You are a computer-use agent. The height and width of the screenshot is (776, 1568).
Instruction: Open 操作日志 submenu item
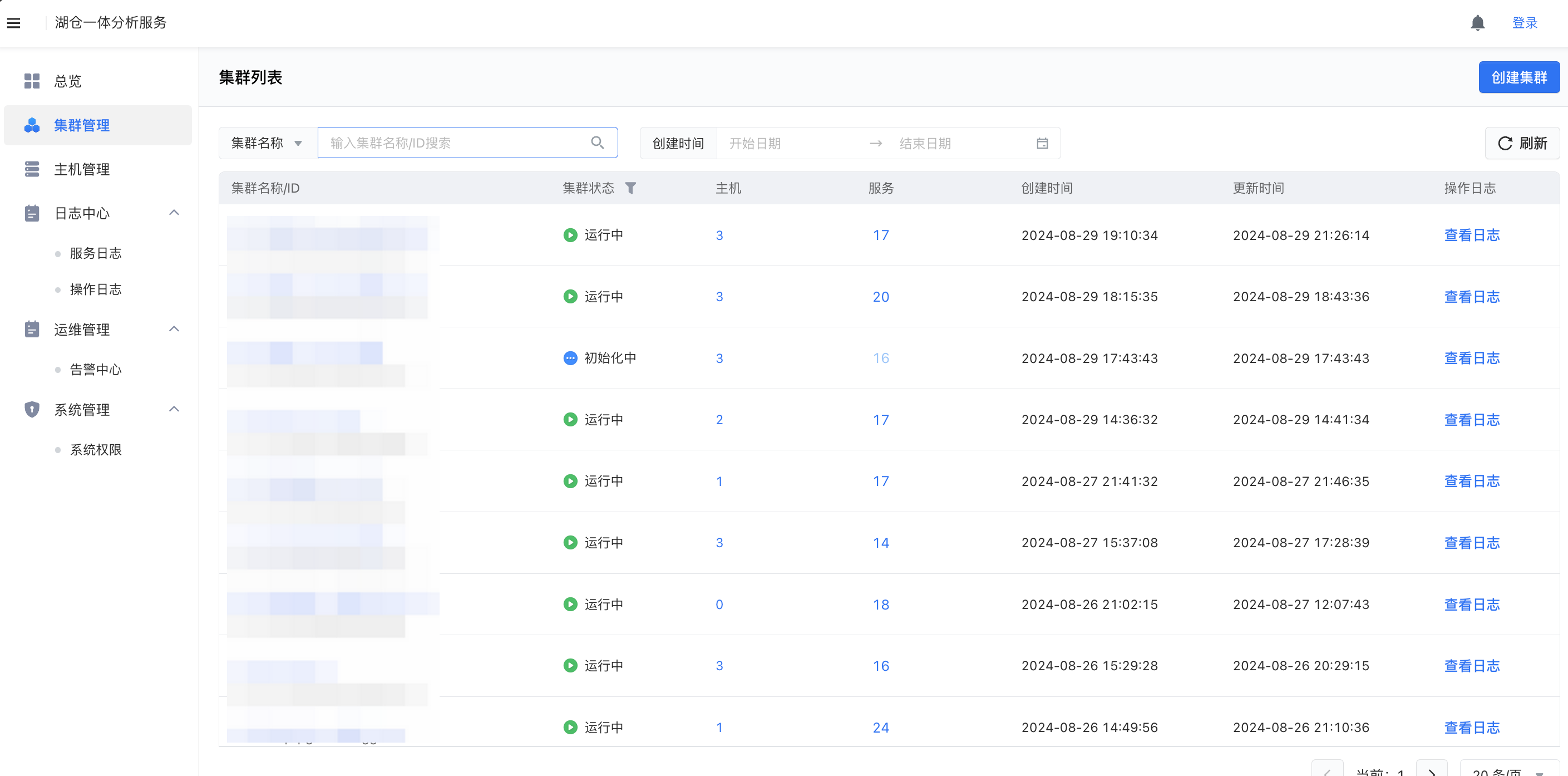click(96, 289)
